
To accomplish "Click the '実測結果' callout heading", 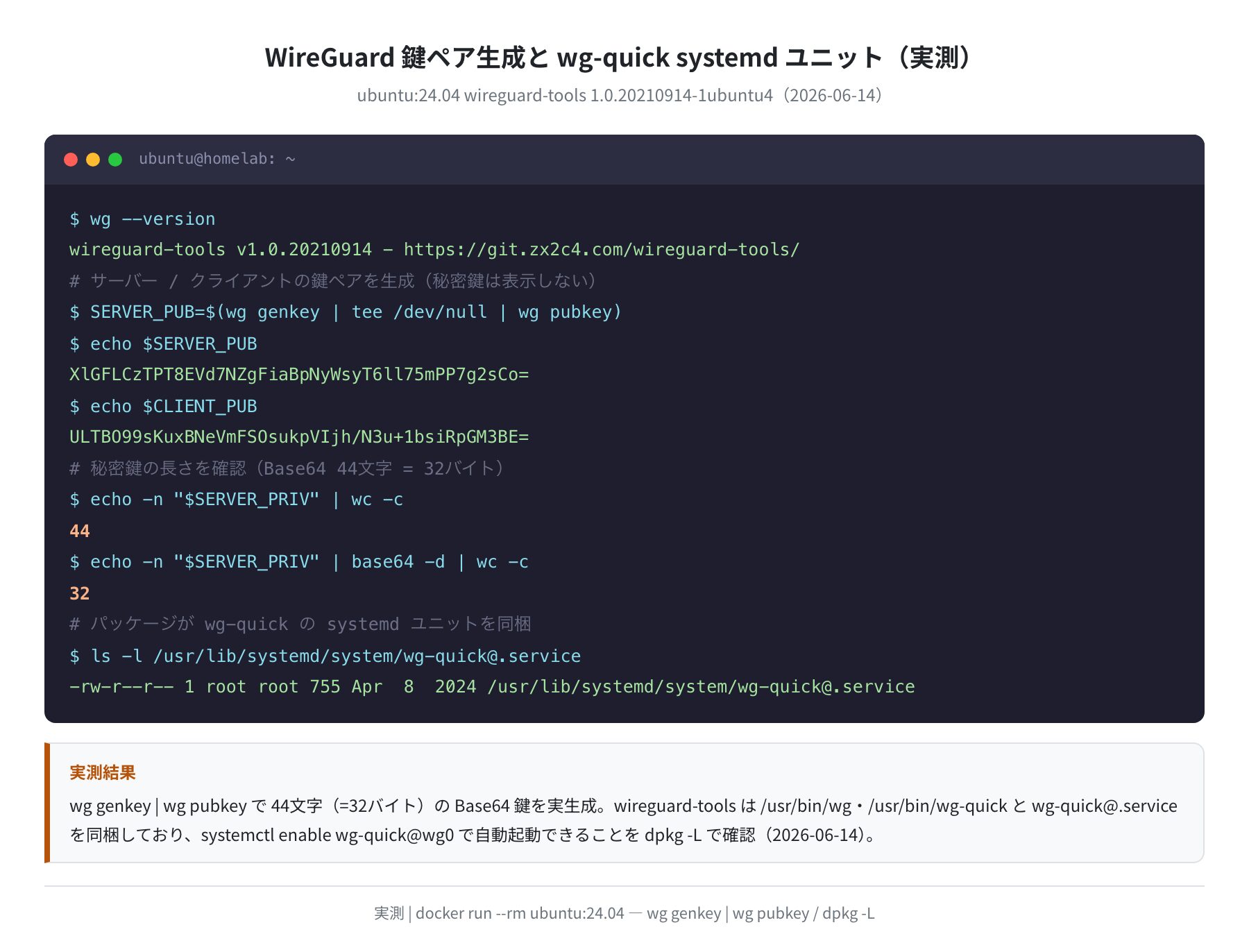I will point(103,773).
